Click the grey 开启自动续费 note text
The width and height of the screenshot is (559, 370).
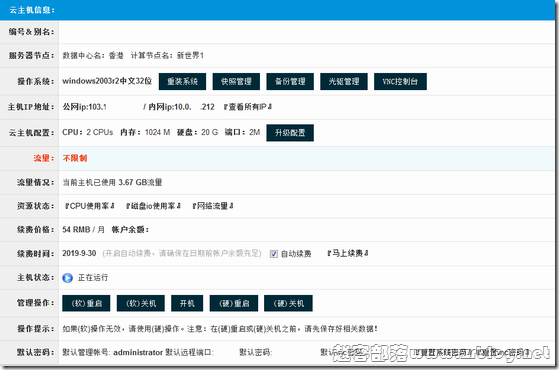tap(182, 253)
